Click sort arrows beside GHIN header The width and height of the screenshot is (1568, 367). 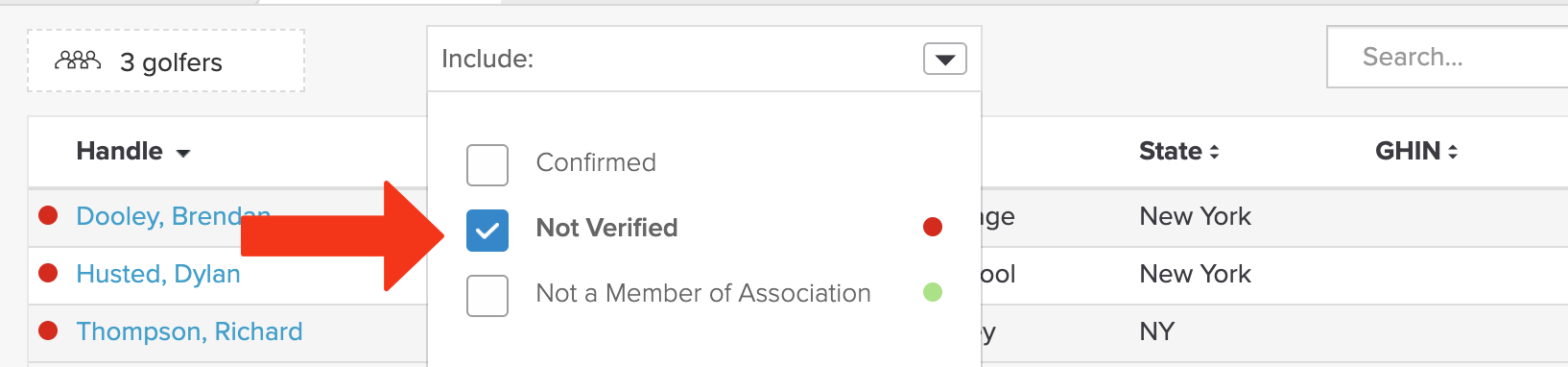click(1453, 152)
